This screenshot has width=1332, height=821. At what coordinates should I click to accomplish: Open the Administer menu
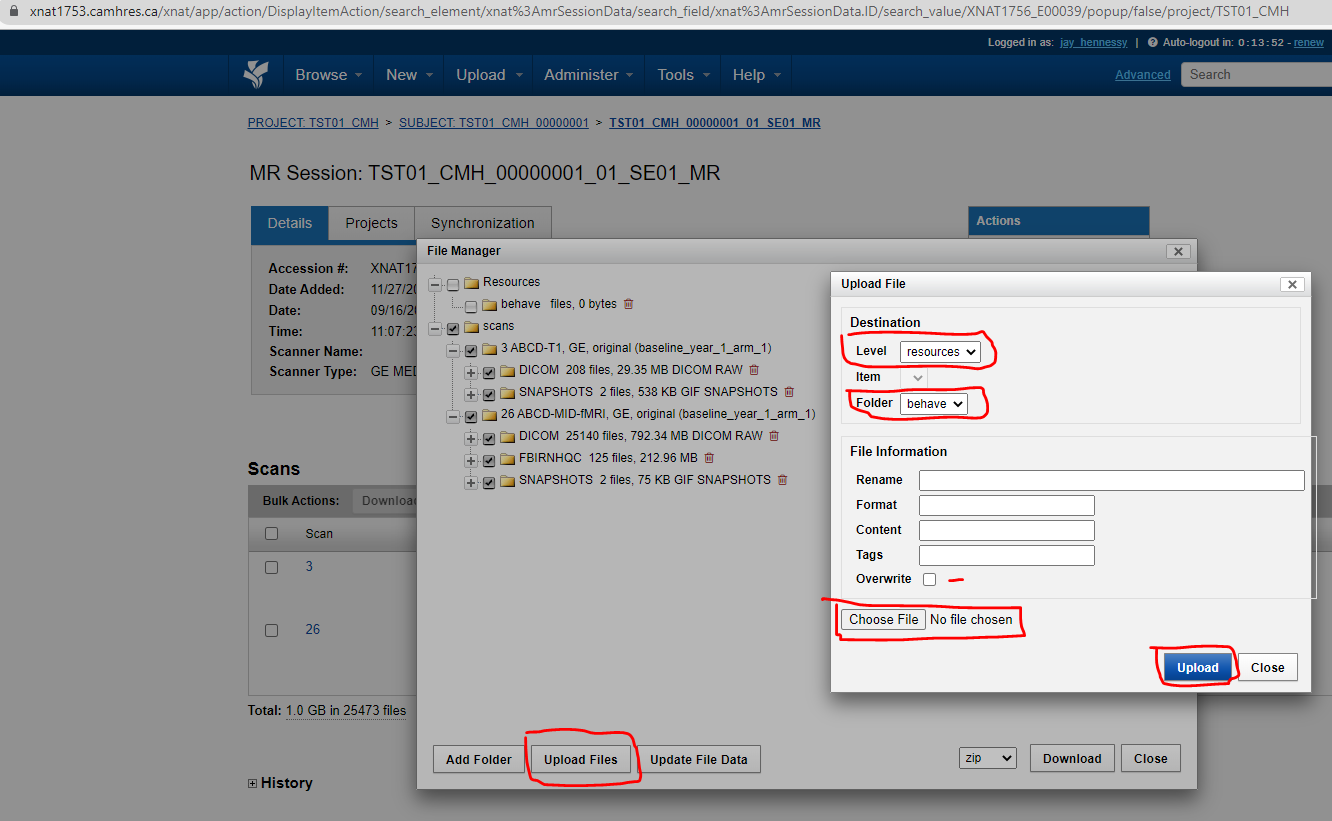click(x=588, y=75)
